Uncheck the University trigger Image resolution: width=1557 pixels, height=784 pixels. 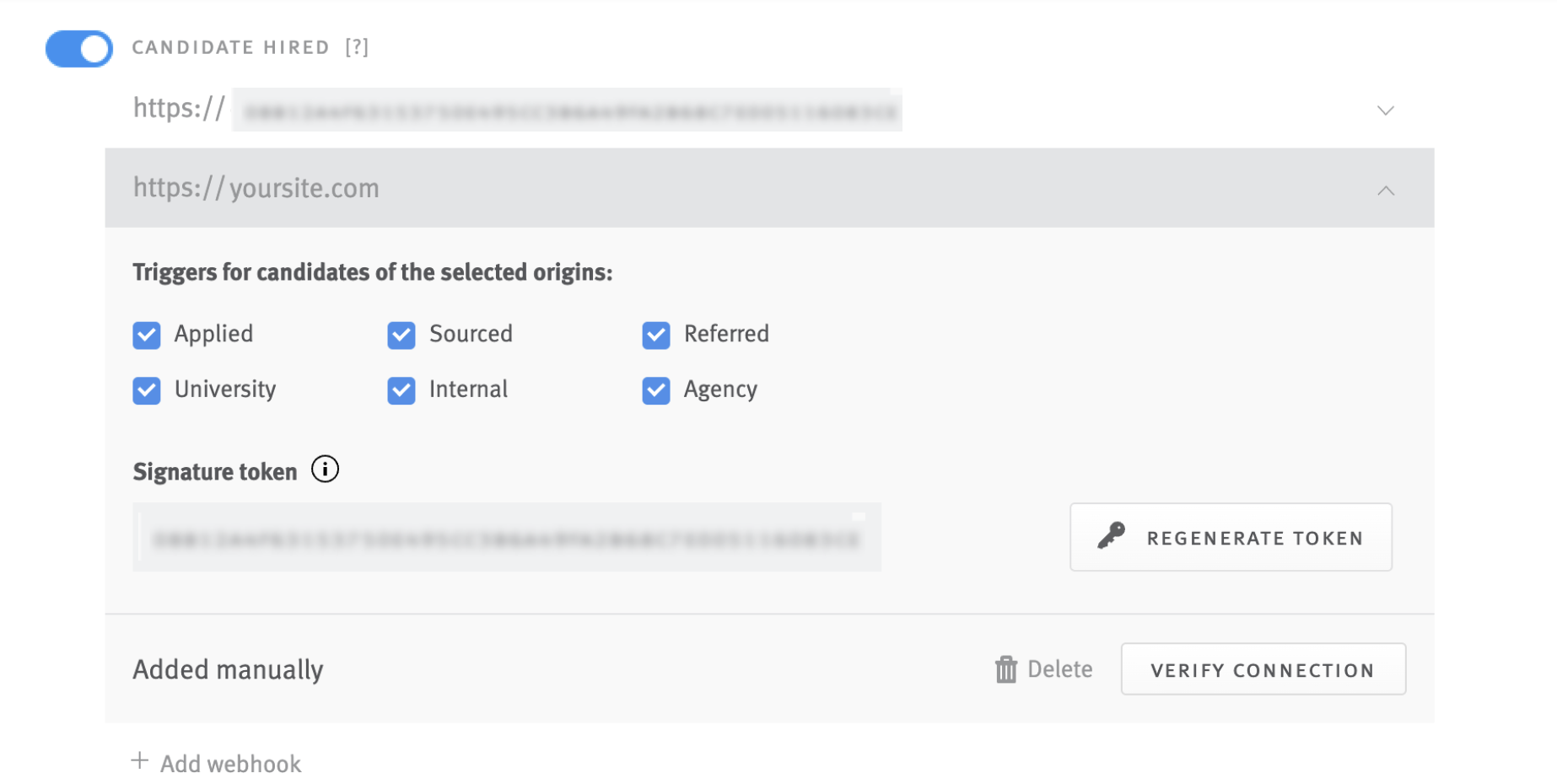147,389
